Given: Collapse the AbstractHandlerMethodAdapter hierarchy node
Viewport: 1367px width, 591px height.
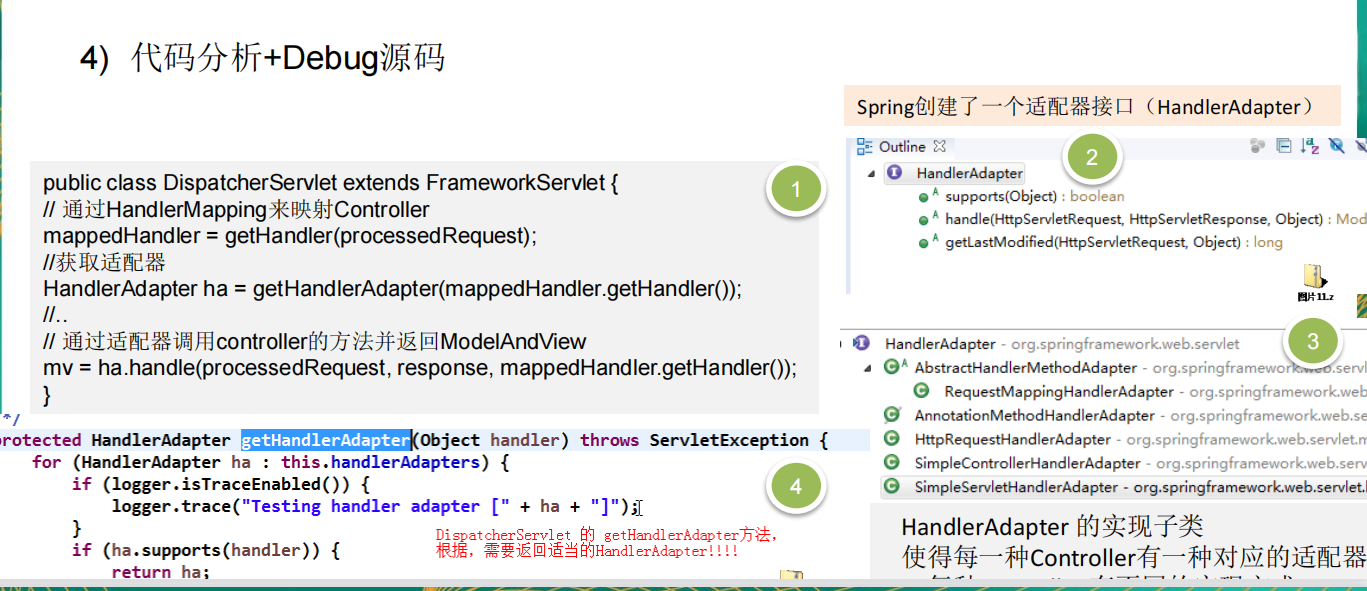Looking at the screenshot, I should pos(869,368).
